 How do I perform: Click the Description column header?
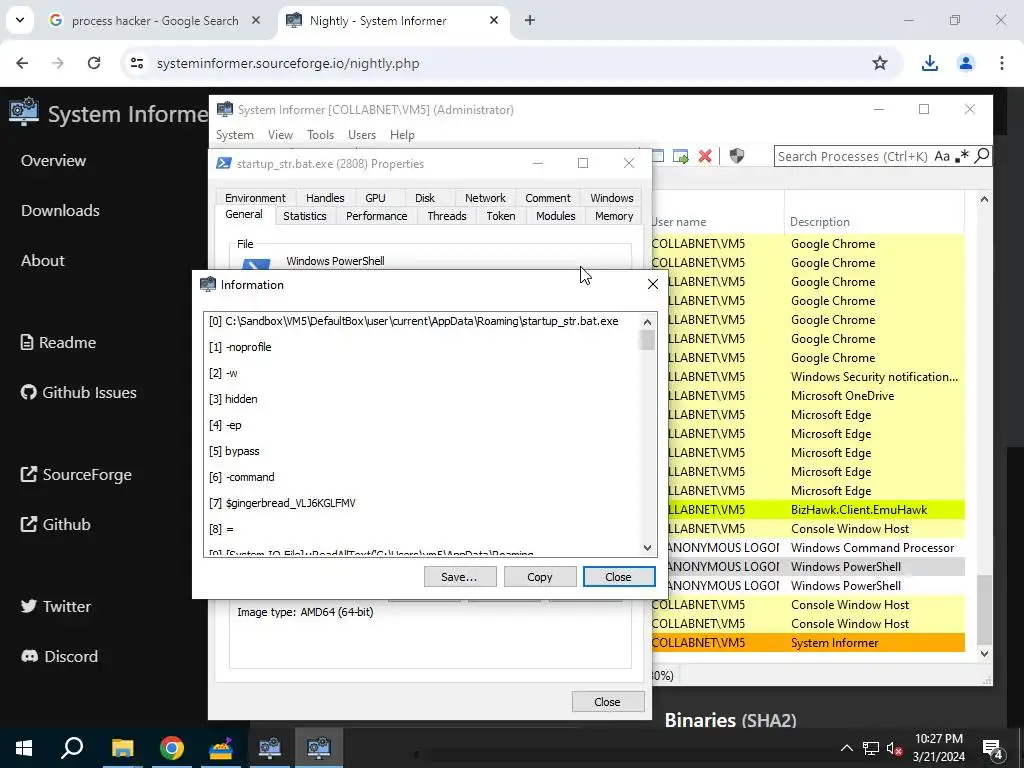click(874, 222)
